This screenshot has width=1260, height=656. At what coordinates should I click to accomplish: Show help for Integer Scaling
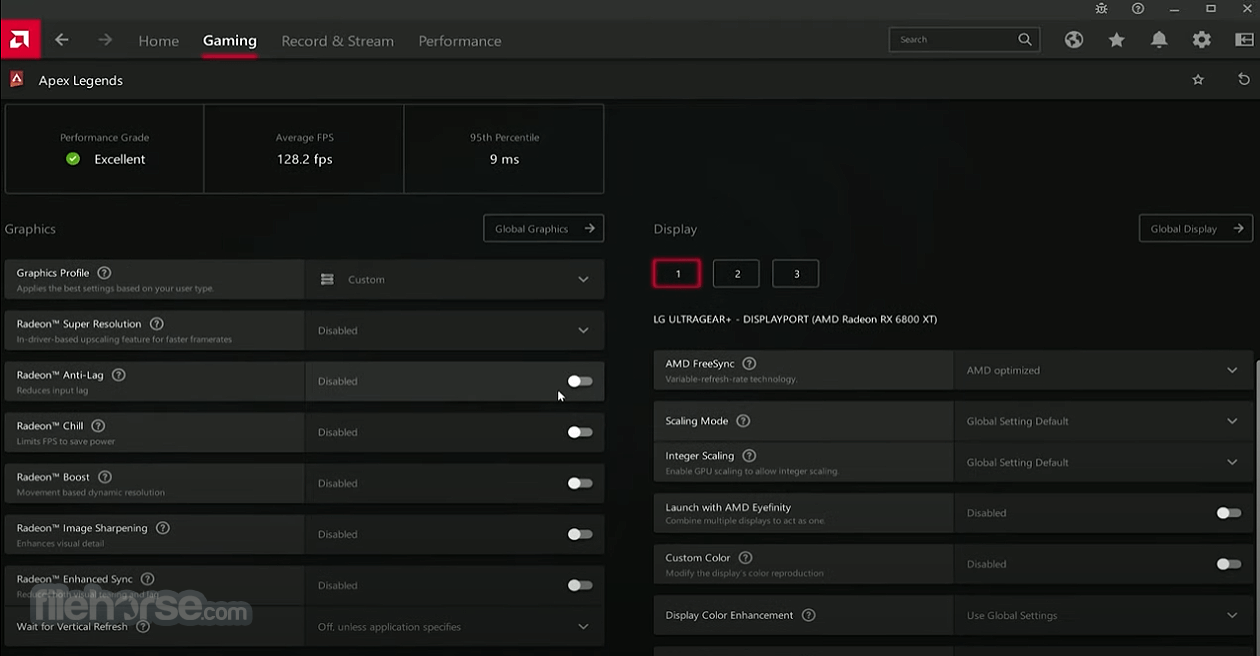749,456
